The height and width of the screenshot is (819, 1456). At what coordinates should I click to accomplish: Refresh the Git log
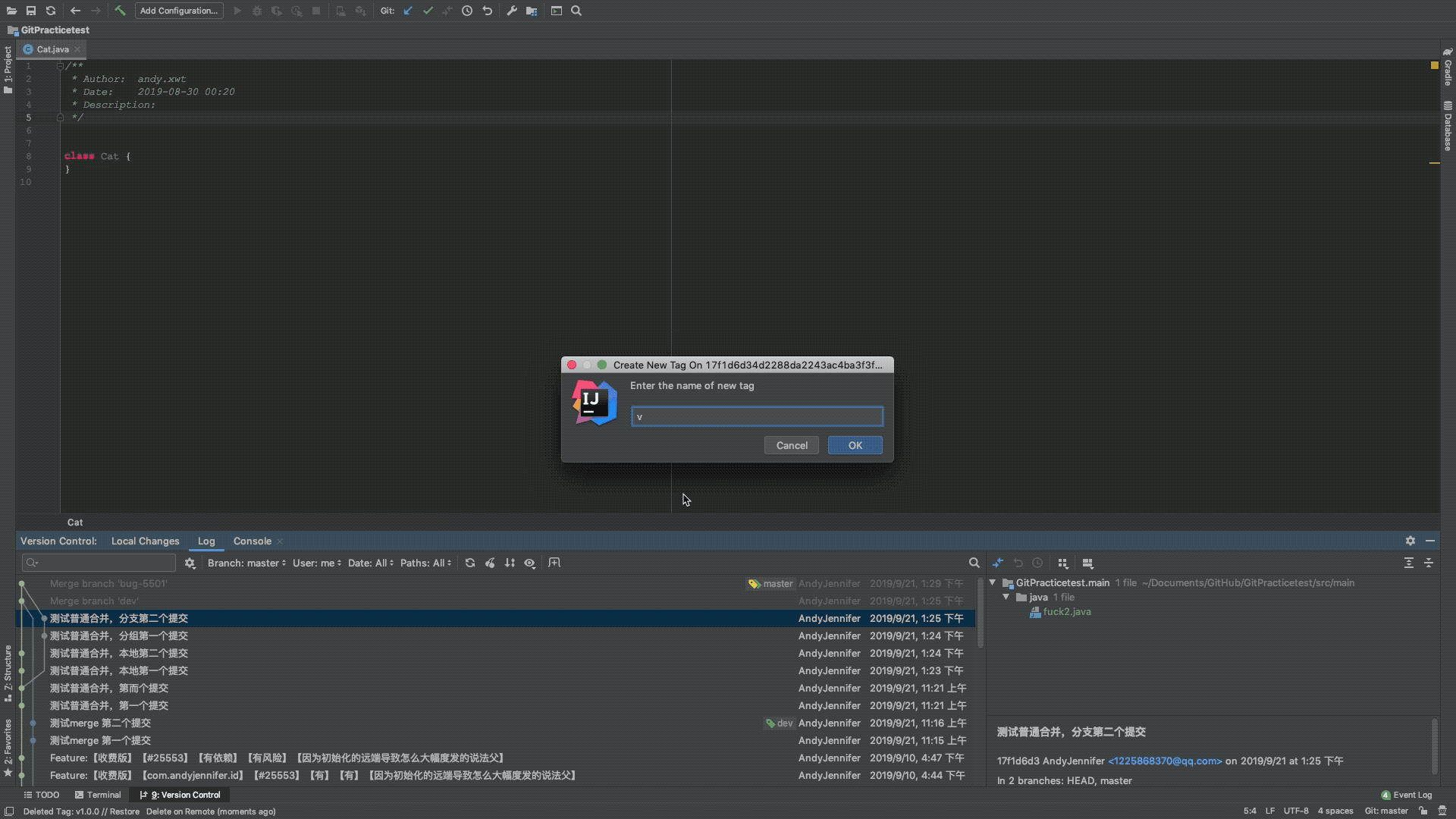click(x=470, y=563)
